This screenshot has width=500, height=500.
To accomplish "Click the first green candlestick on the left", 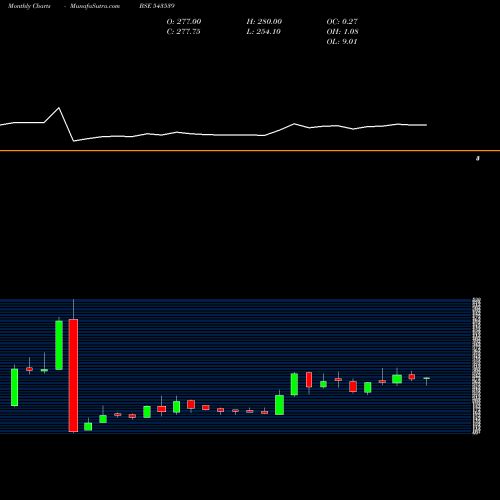I will point(15,387).
